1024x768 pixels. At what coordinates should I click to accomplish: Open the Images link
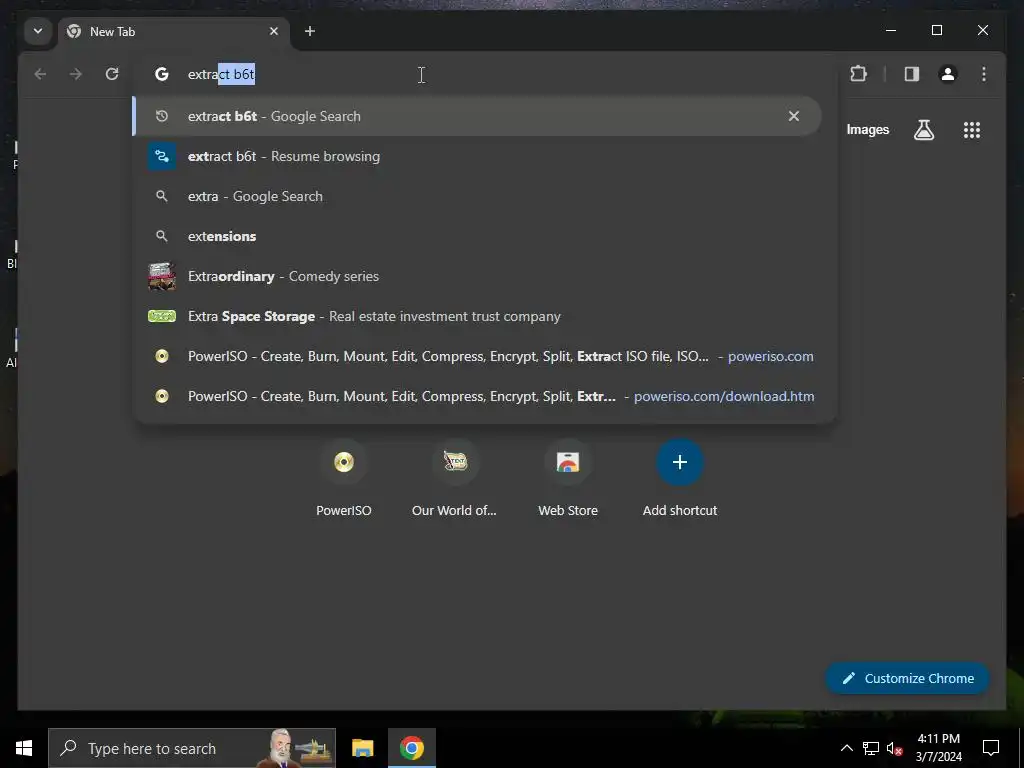click(867, 130)
